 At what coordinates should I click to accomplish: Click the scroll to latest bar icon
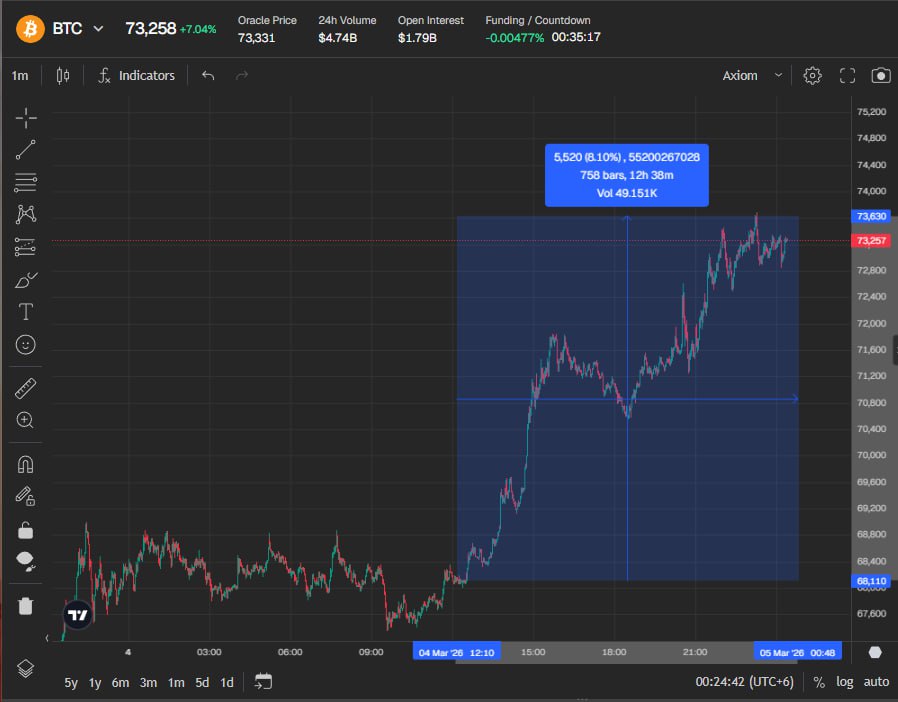click(x=875, y=652)
